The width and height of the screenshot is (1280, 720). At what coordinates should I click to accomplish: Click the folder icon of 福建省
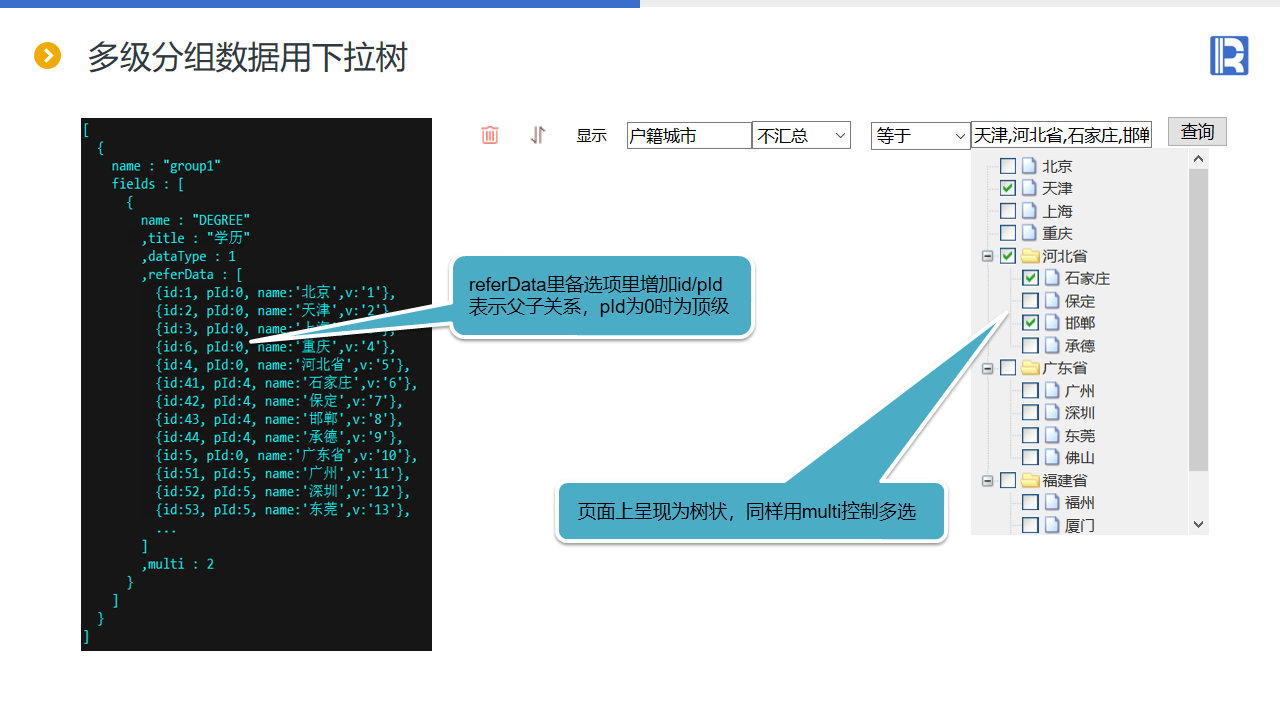tap(1030, 481)
